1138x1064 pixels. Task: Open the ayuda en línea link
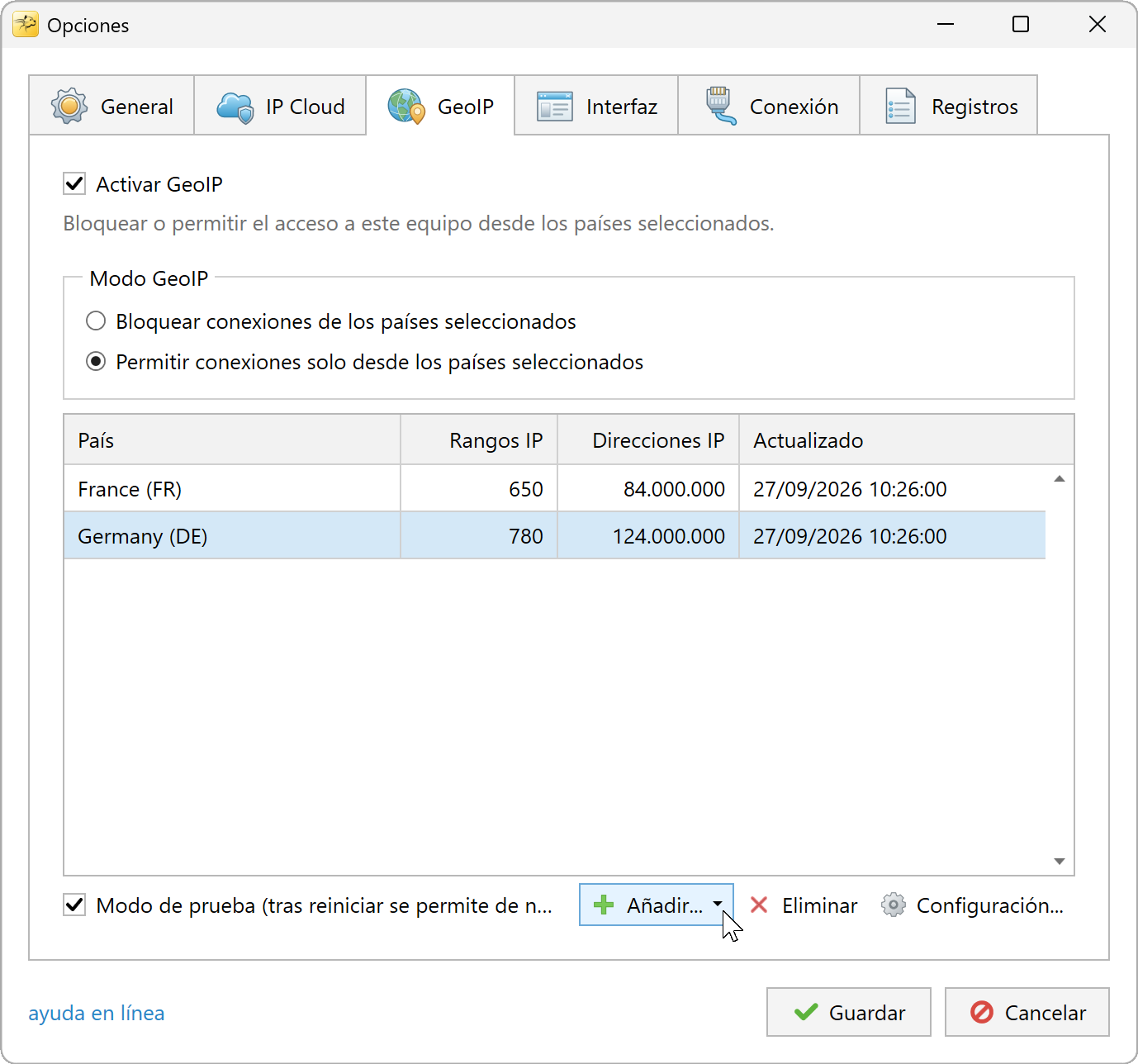click(x=97, y=1013)
